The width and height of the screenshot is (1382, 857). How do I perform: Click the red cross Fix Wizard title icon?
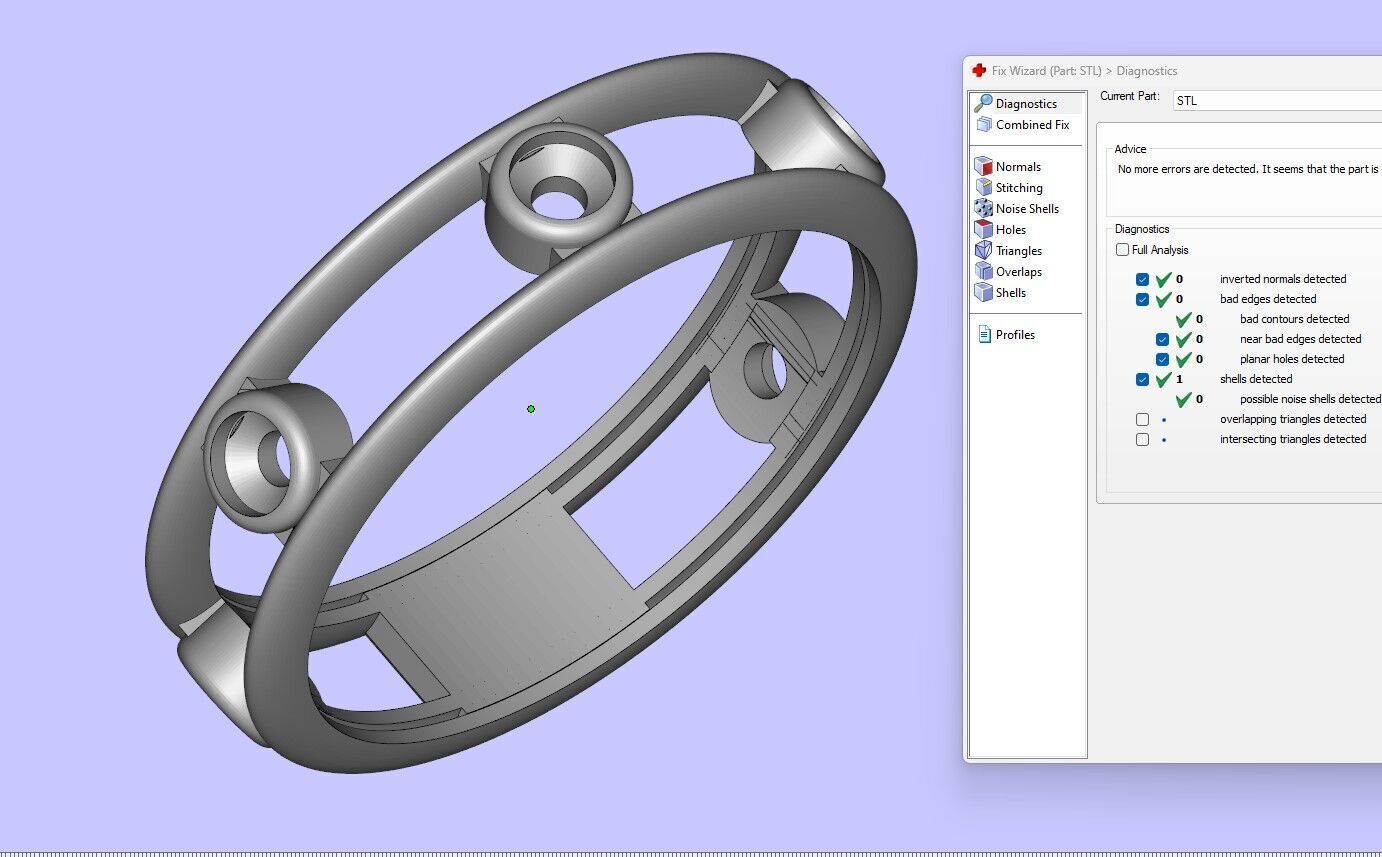[x=979, y=71]
